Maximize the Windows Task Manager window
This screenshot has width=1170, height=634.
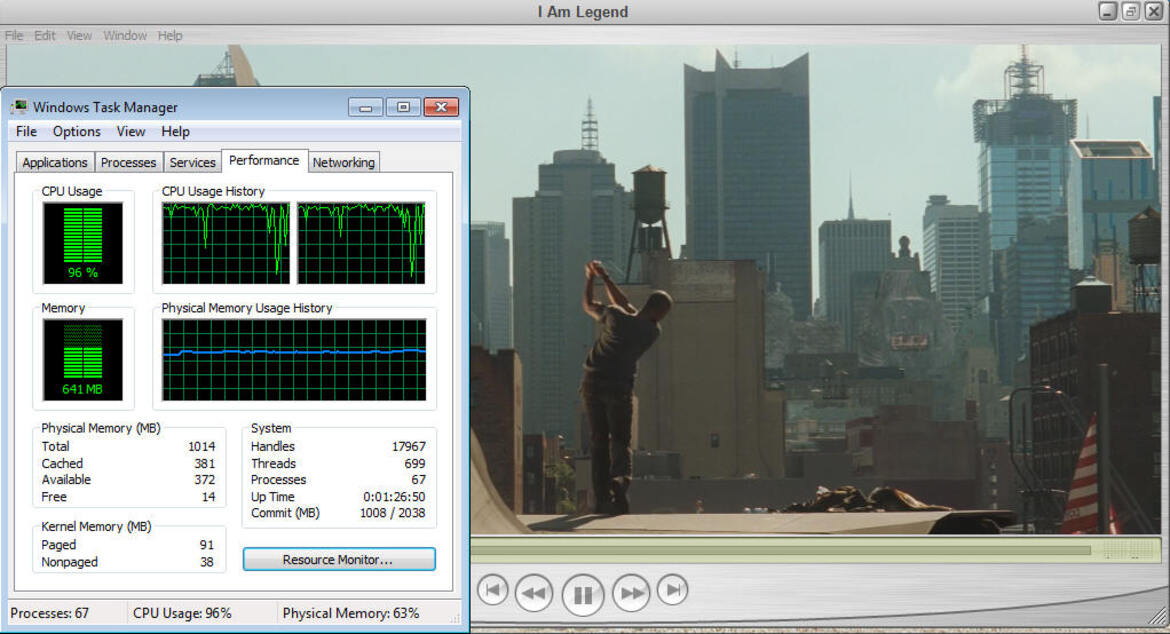coord(403,107)
